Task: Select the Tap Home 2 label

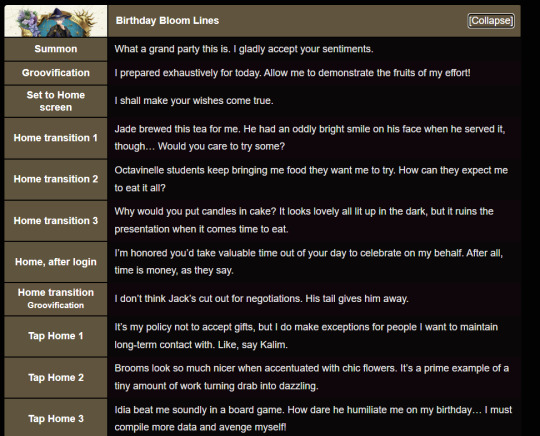Action: tap(56, 378)
